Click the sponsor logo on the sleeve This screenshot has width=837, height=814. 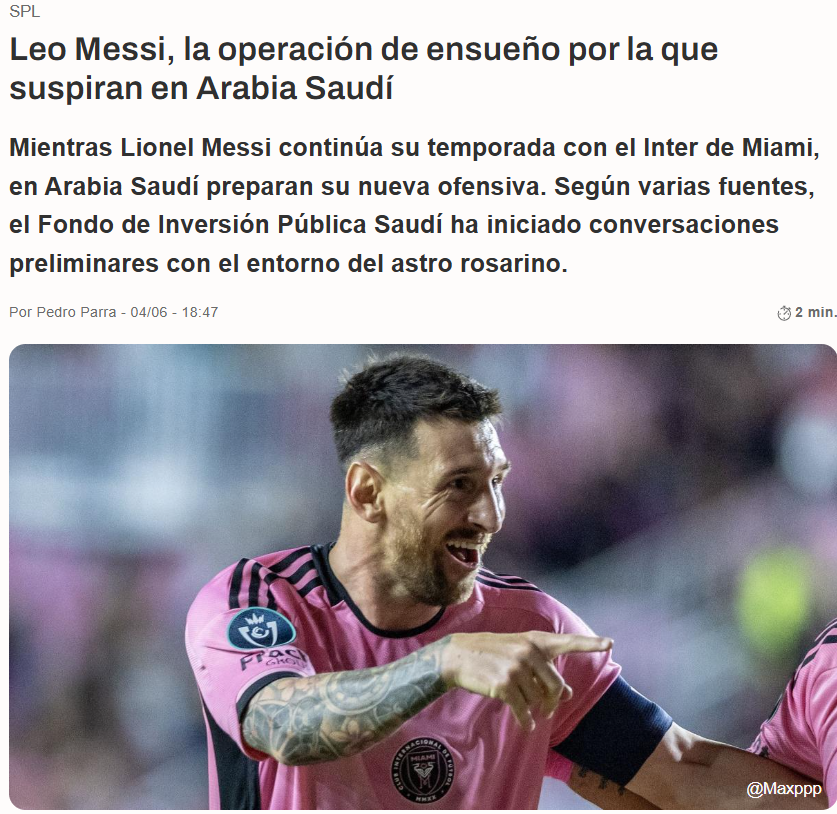(x=273, y=660)
